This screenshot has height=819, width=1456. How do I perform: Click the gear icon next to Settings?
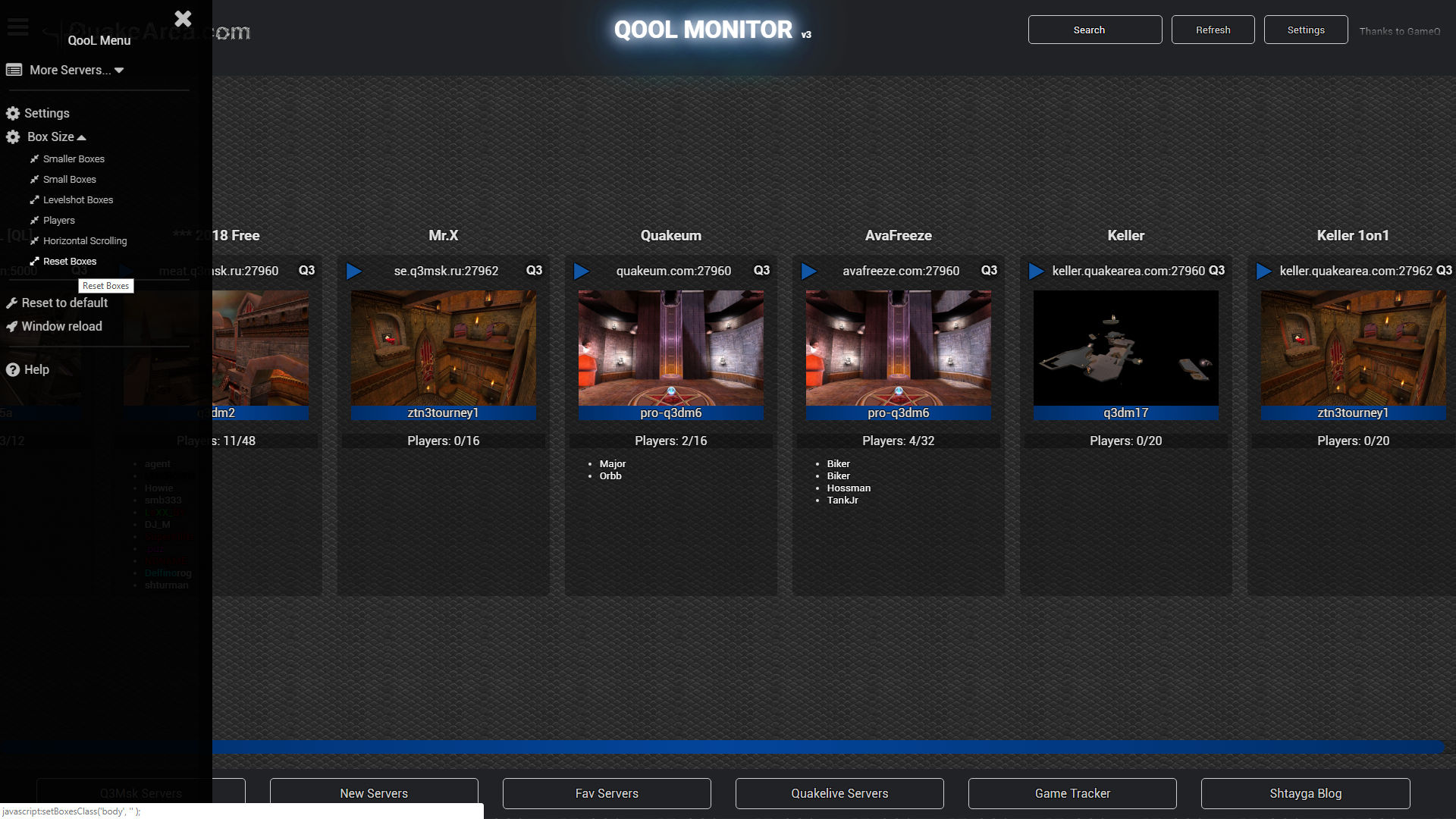[x=13, y=113]
